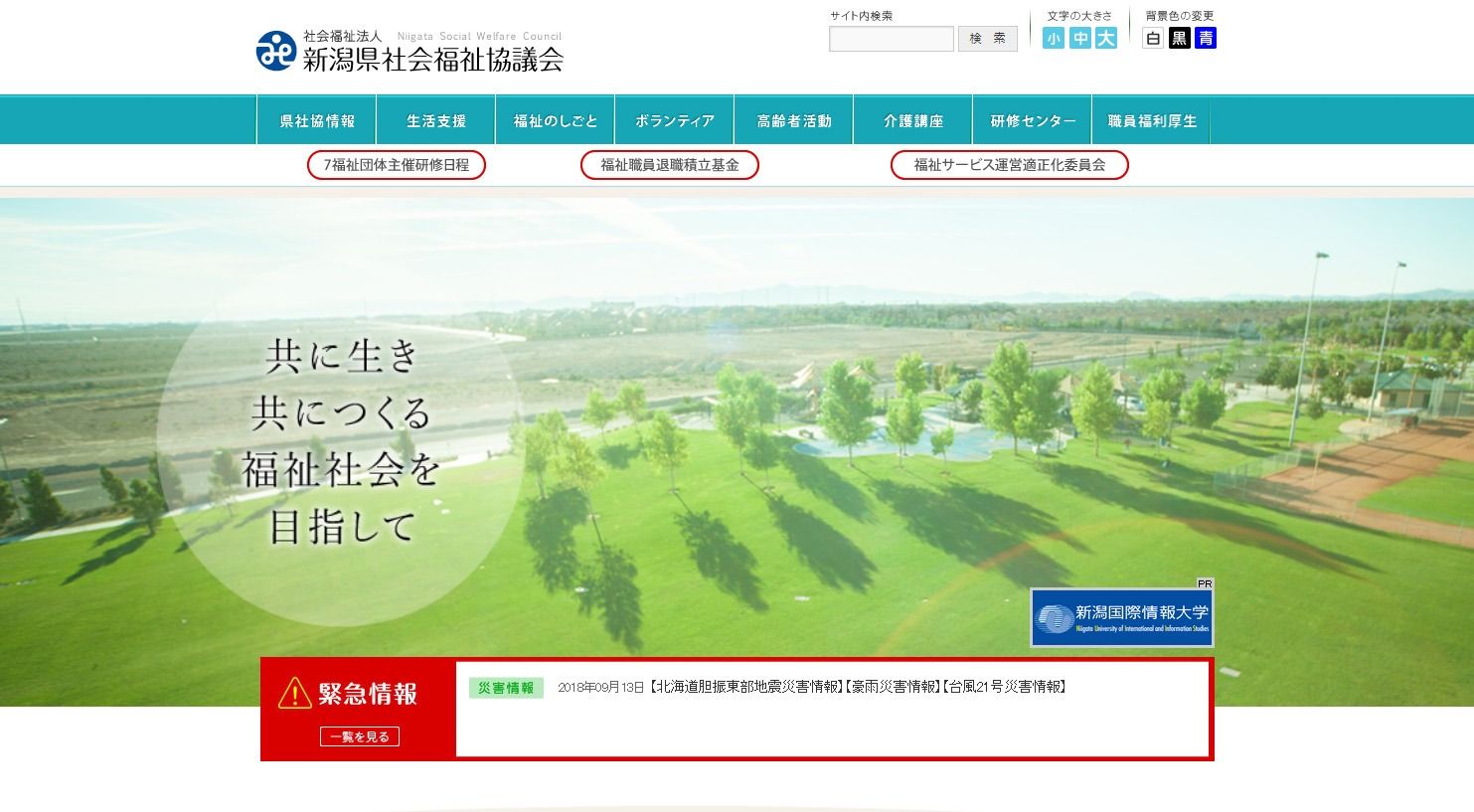Open the 新潟国際情報大学 PR banner
This screenshot has width=1474, height=812.
[1121, 616]
